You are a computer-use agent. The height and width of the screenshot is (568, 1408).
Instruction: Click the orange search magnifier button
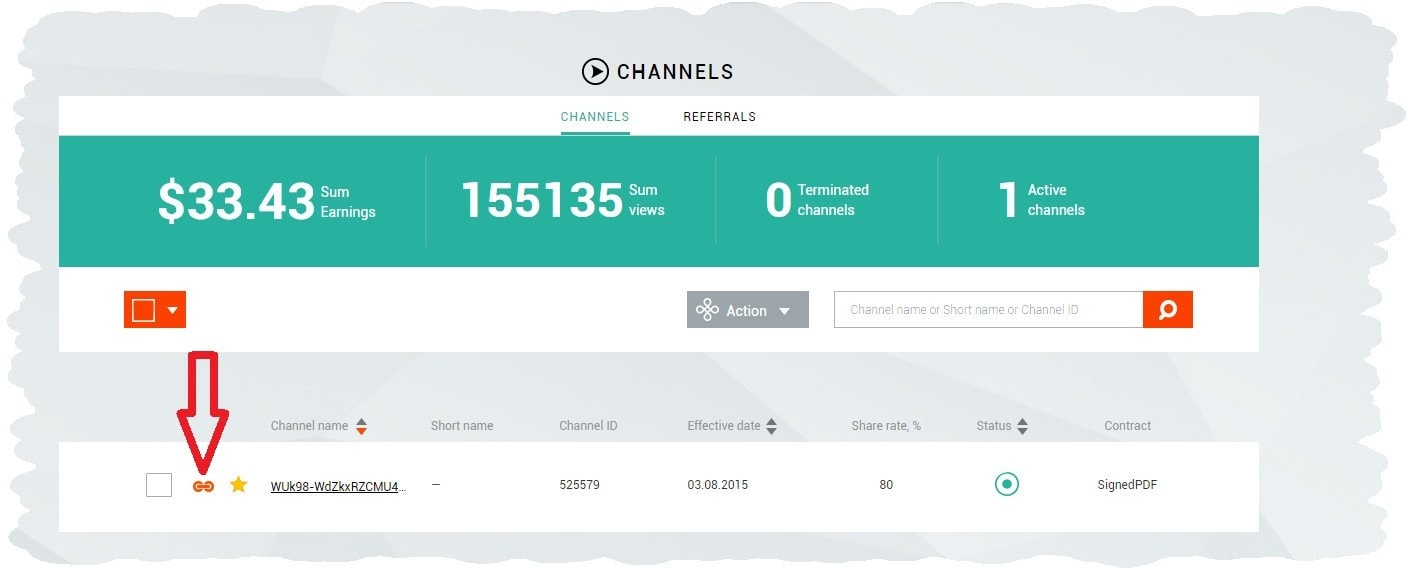coord(1167,310)
